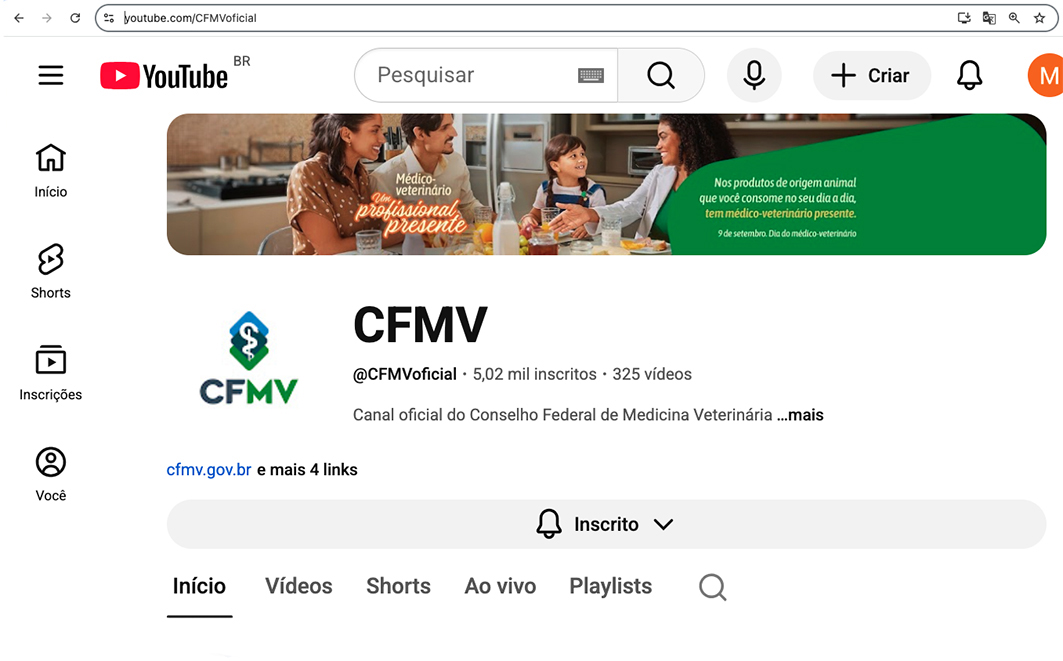Open the Ao vivo tab
Image resolution: width=1063 pixels, height=661 pixels.
coord(500,586)
